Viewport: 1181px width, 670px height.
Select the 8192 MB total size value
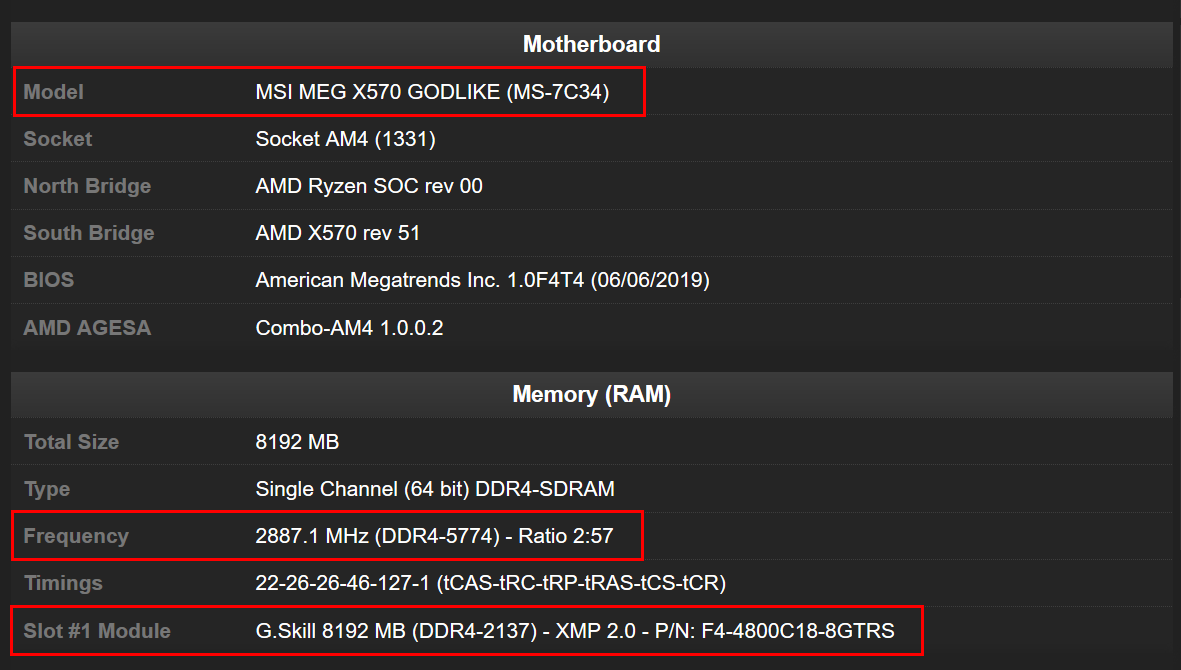[x=297, y=442]
